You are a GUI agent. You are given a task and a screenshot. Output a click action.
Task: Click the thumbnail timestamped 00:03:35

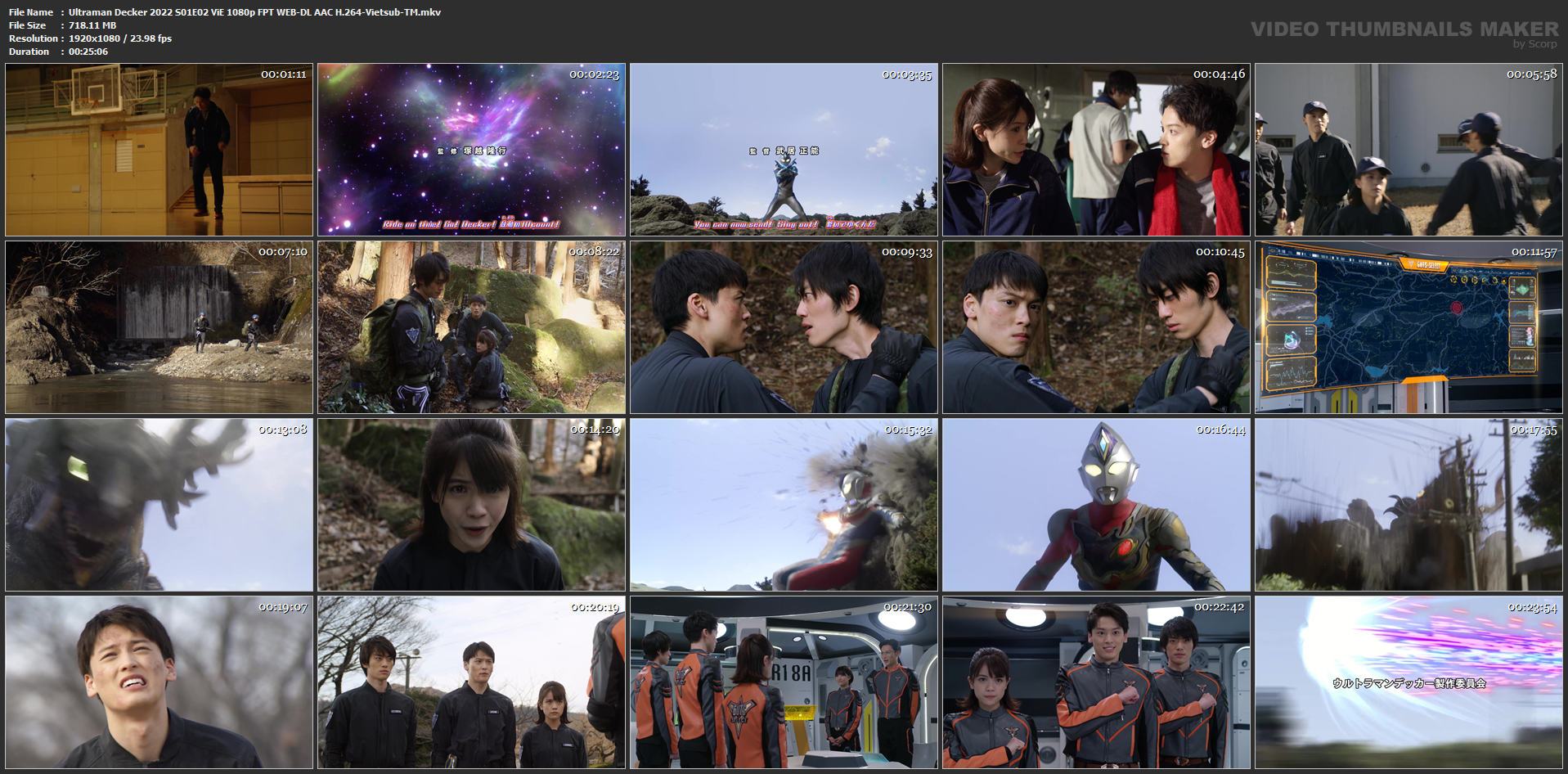point(784,150)
